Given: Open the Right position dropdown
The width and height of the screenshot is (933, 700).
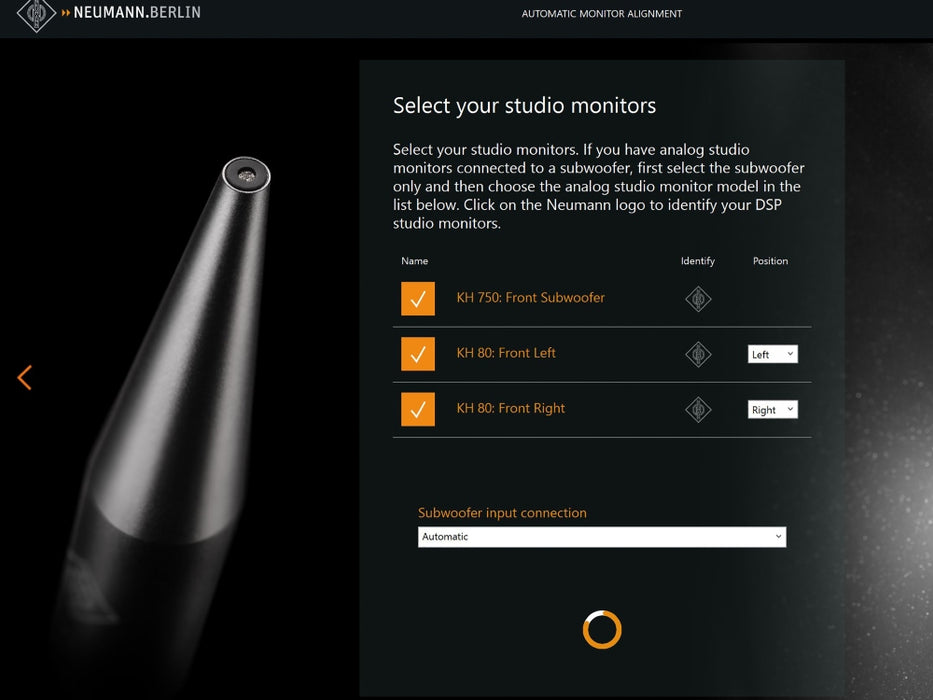Looking at the screenshot, I should coord(772,410).
